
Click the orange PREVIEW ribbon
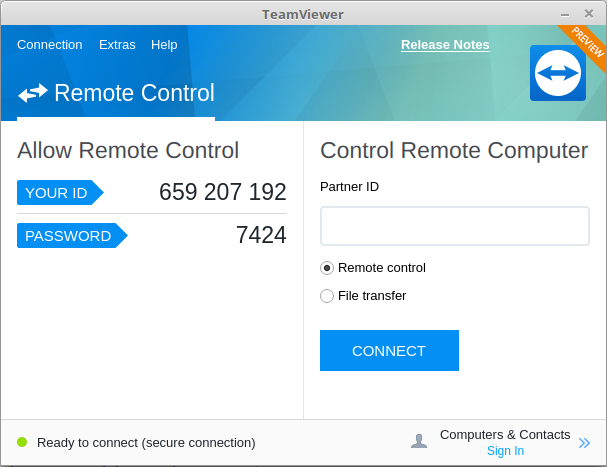pos(586,45)
